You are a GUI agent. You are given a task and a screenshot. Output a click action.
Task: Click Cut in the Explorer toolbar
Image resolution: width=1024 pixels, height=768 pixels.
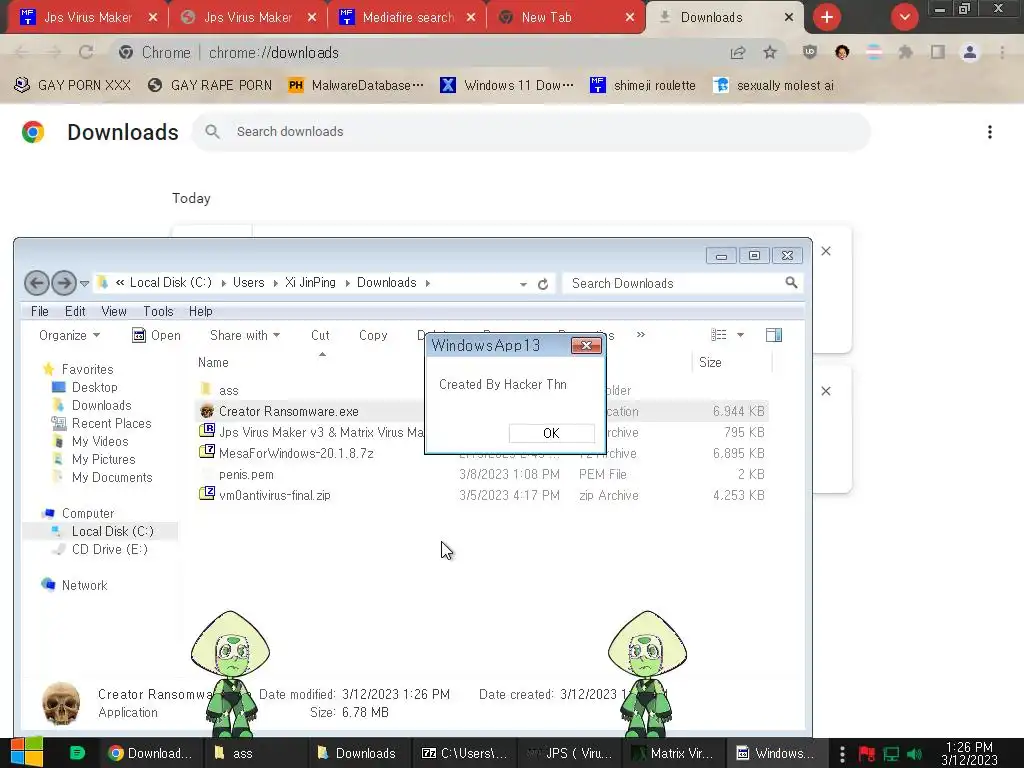point(320,335)
